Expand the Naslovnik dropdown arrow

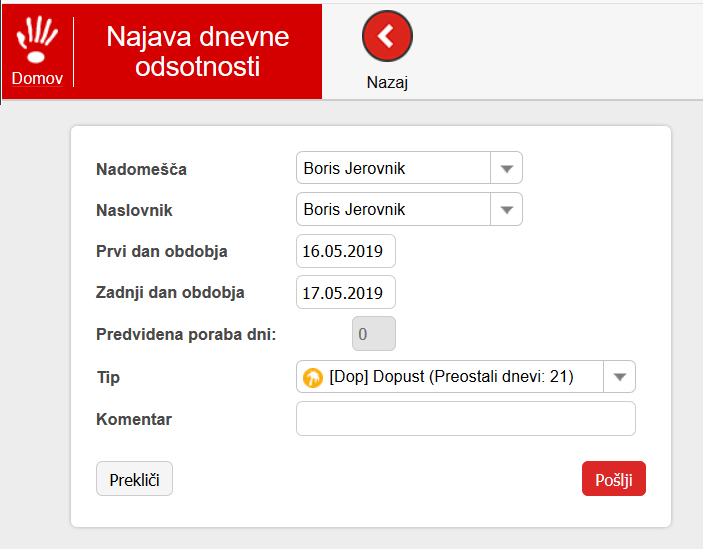click(x=507, y=210)
